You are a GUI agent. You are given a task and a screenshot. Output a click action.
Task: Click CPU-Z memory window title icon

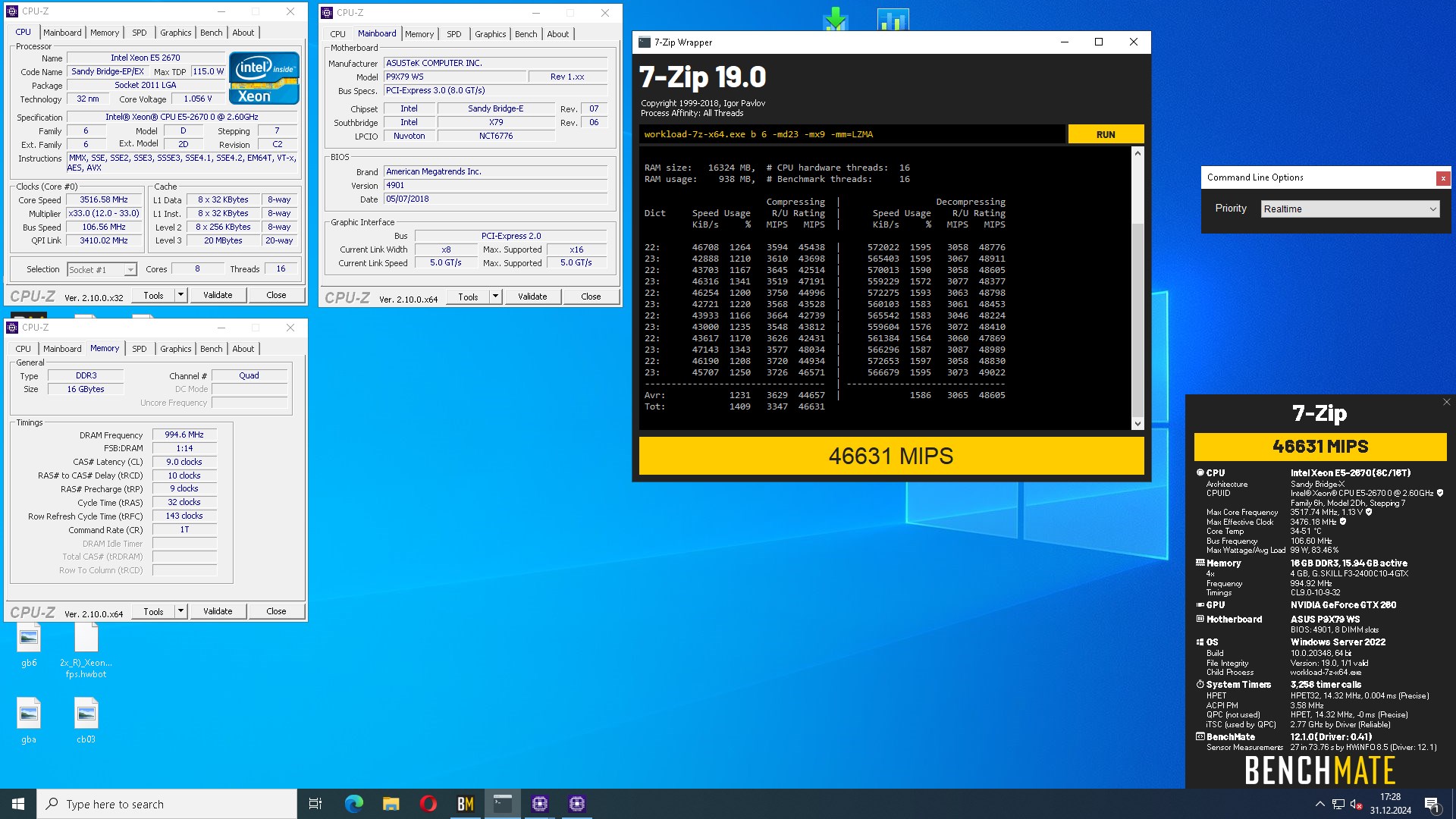point(12,328)
